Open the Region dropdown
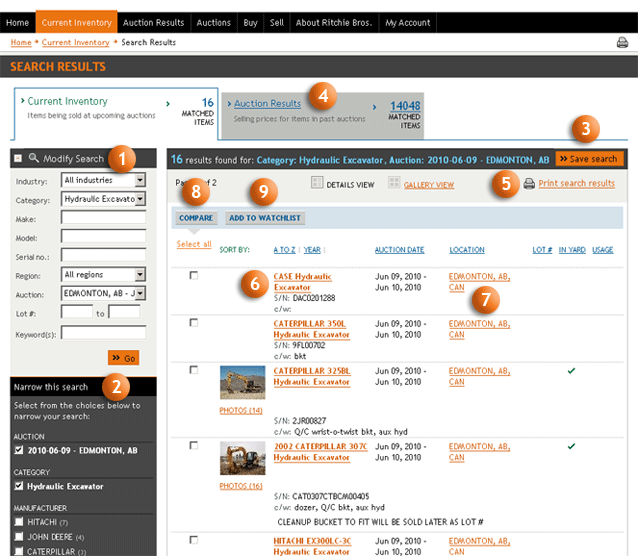Viewport: 638px width, 556px height. coord(103,274)
